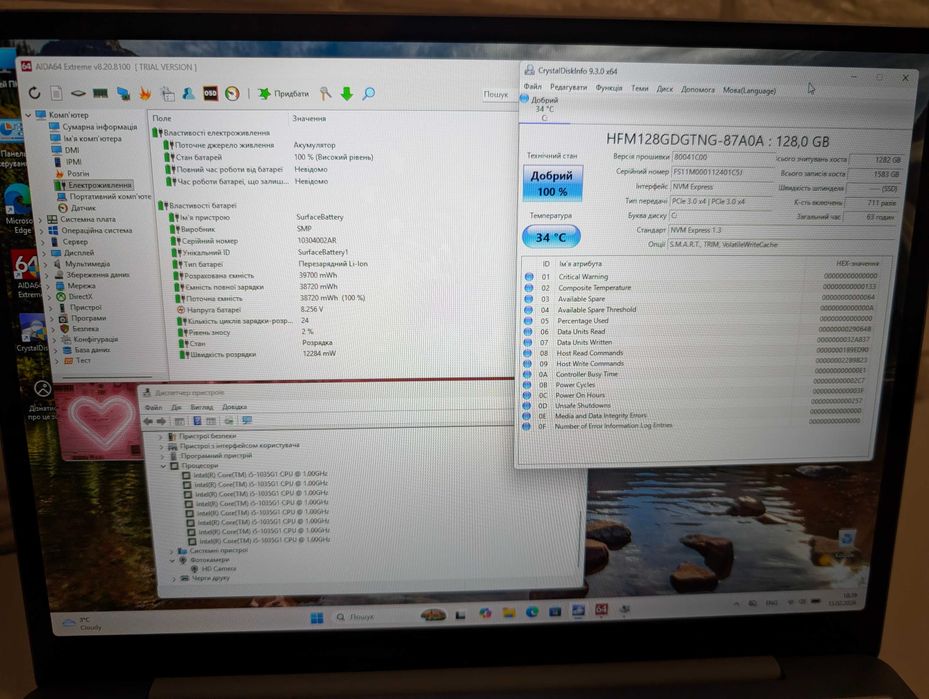Select Сумарна інформація in AIDA64 tree
The height and width of the screenshot is (699, 929).
coord(100,127)
